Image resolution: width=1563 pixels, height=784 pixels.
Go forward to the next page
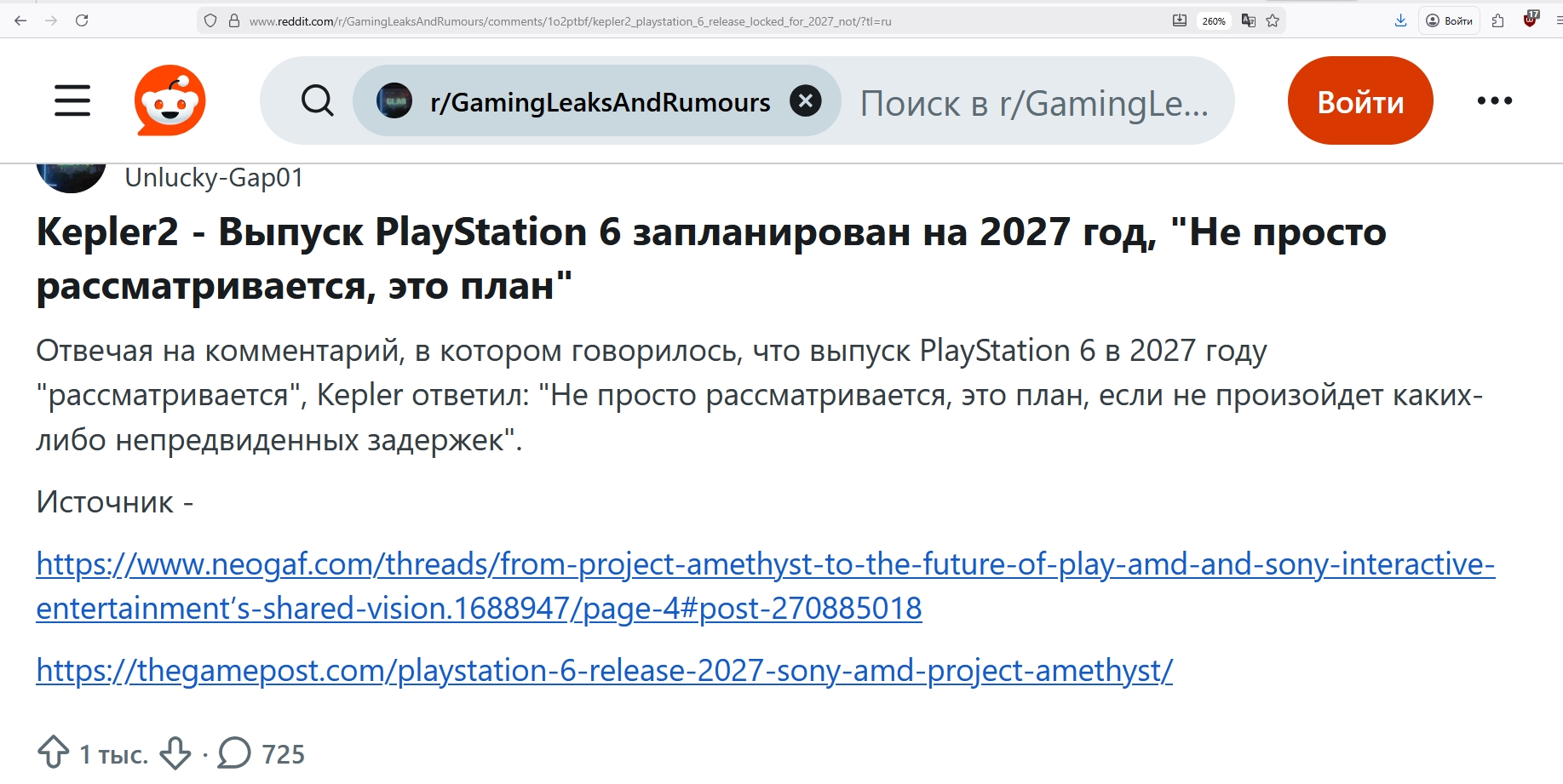coord(51,20)
